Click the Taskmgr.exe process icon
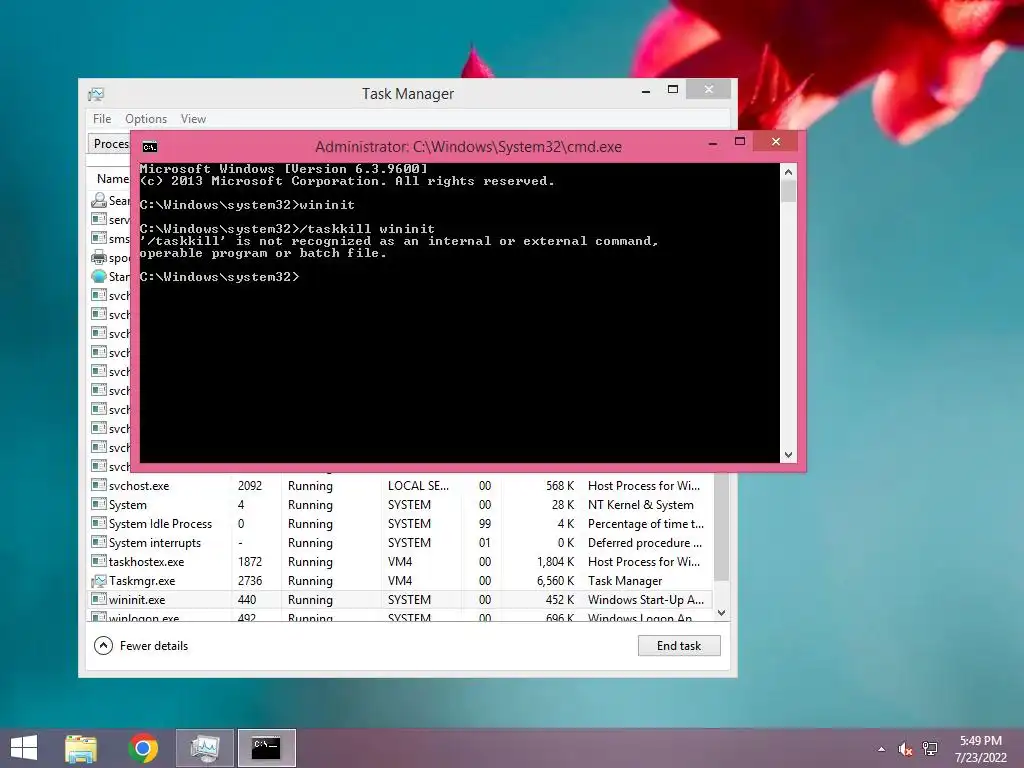Image resolution: width=1024 pixels, height=768 pixels. pyautogui.click(x=99, y=581)
